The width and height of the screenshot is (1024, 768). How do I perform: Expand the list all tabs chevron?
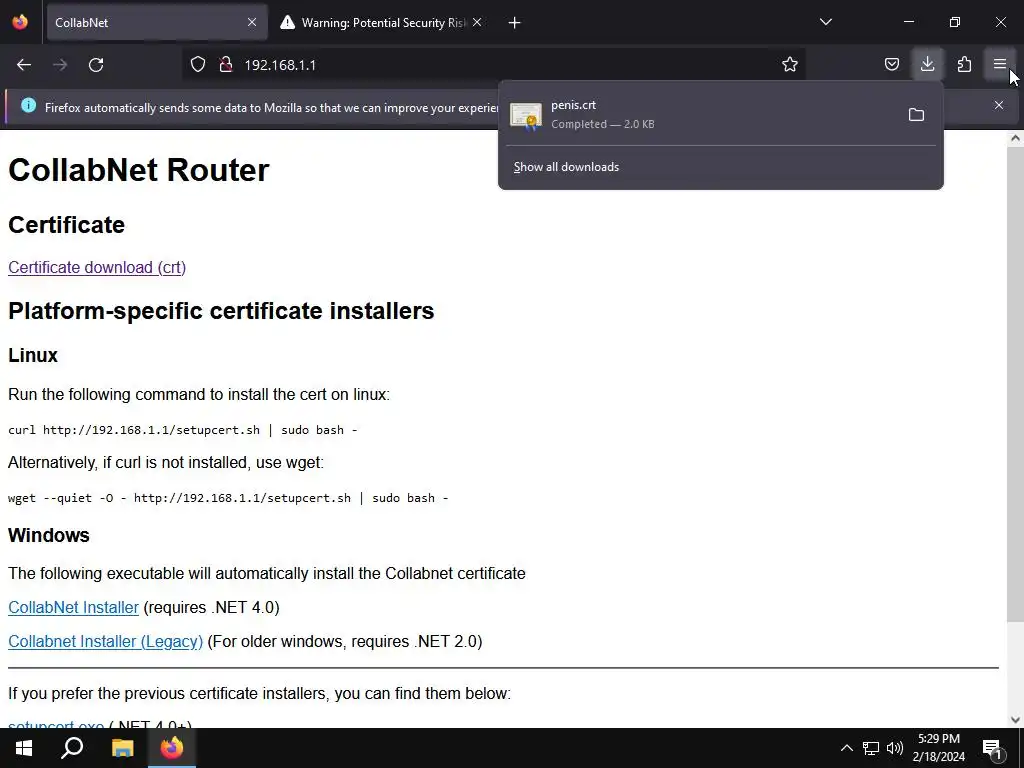(x=825, y=22)
